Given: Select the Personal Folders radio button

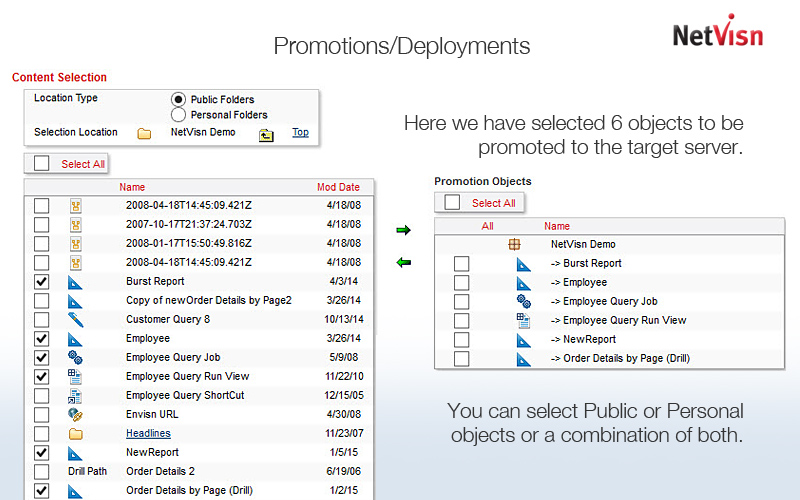Looking at the screenshot, I should click(x=178, y=115).
